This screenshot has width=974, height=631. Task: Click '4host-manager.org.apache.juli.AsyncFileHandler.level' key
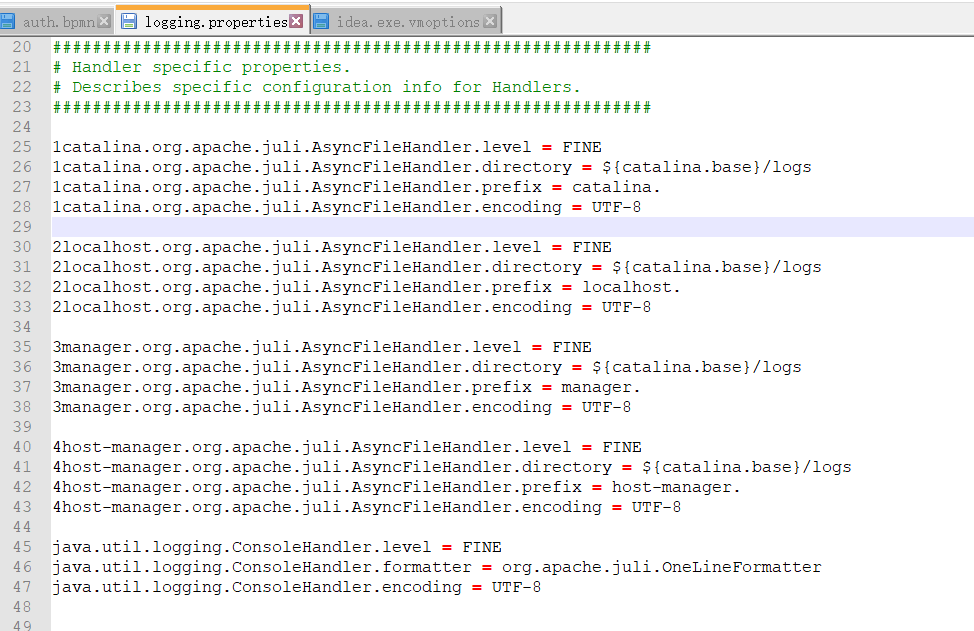coord(312,447)
